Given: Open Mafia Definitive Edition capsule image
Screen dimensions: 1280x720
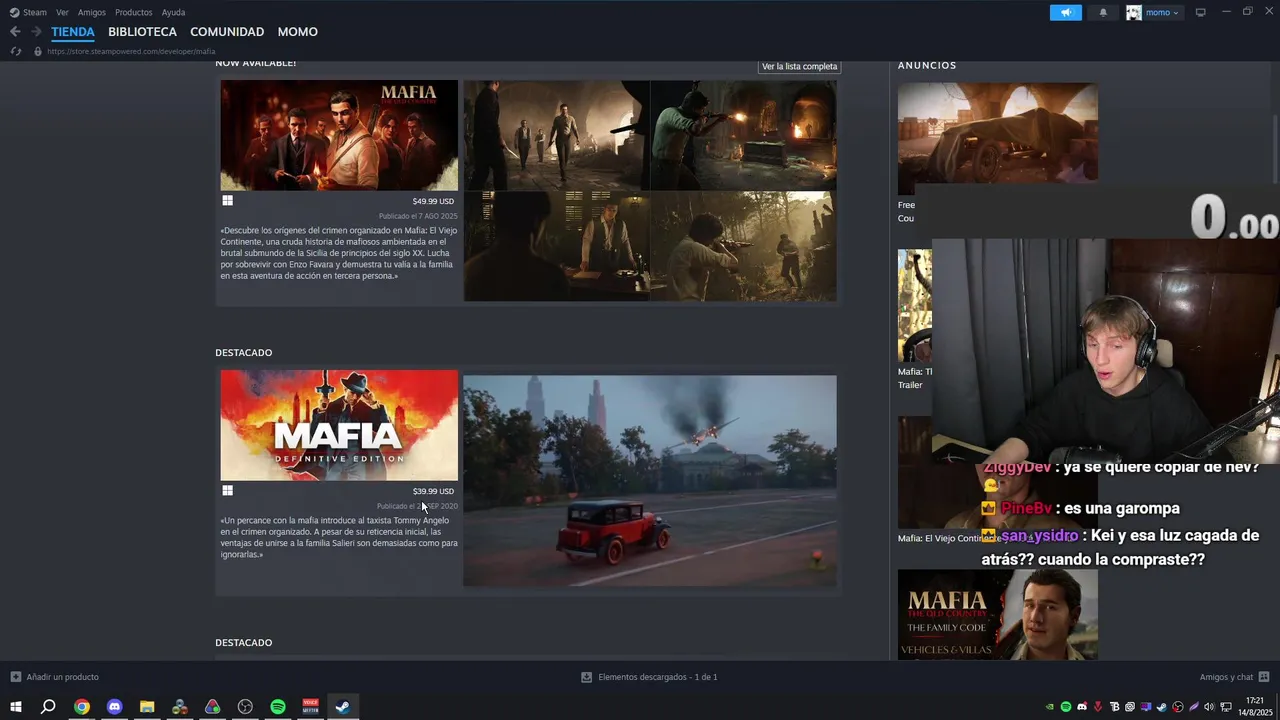Looking at the screenshot, I should [339, 425].
